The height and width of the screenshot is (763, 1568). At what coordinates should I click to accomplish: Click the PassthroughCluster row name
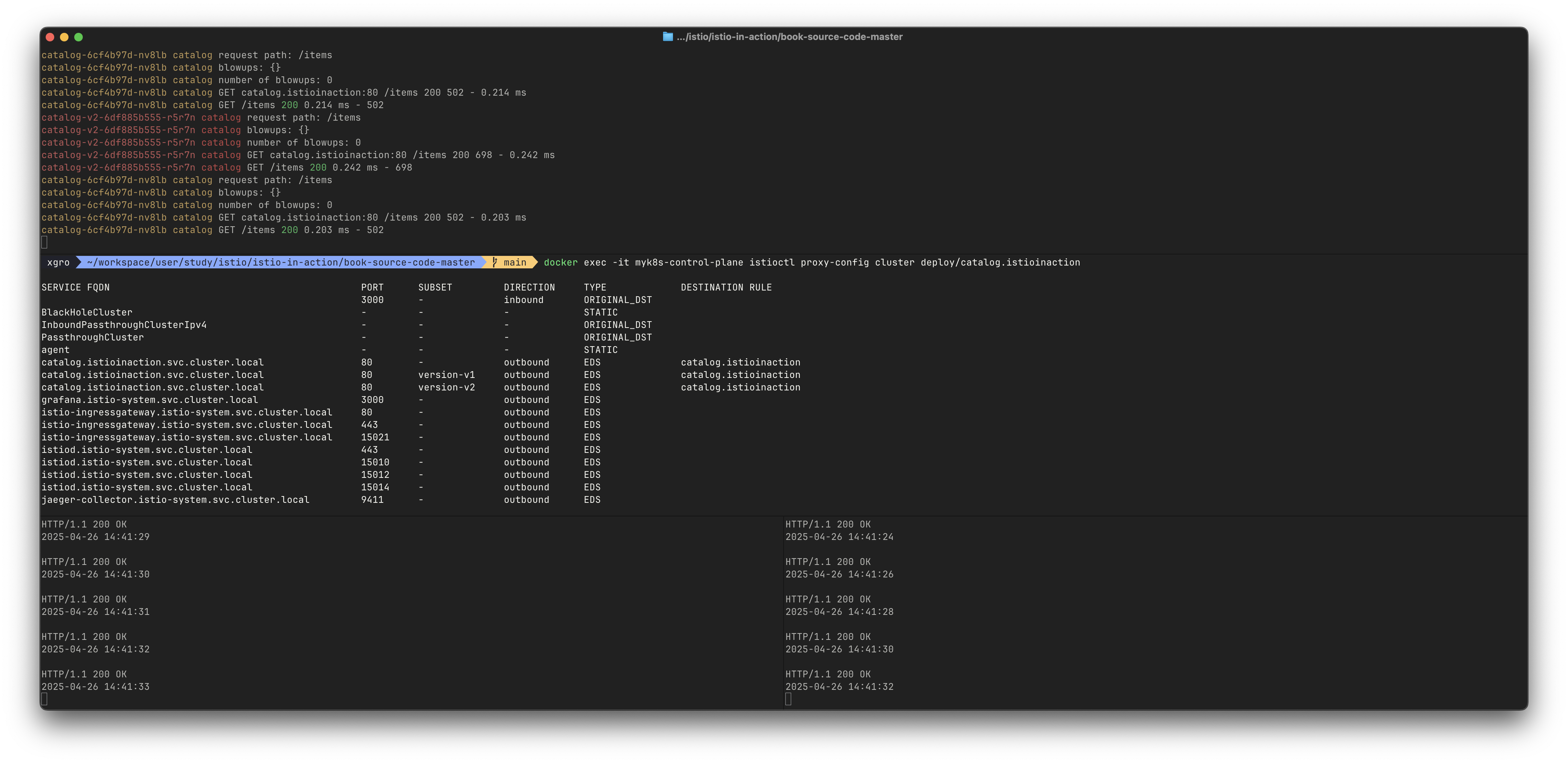(x=92, y=337)
